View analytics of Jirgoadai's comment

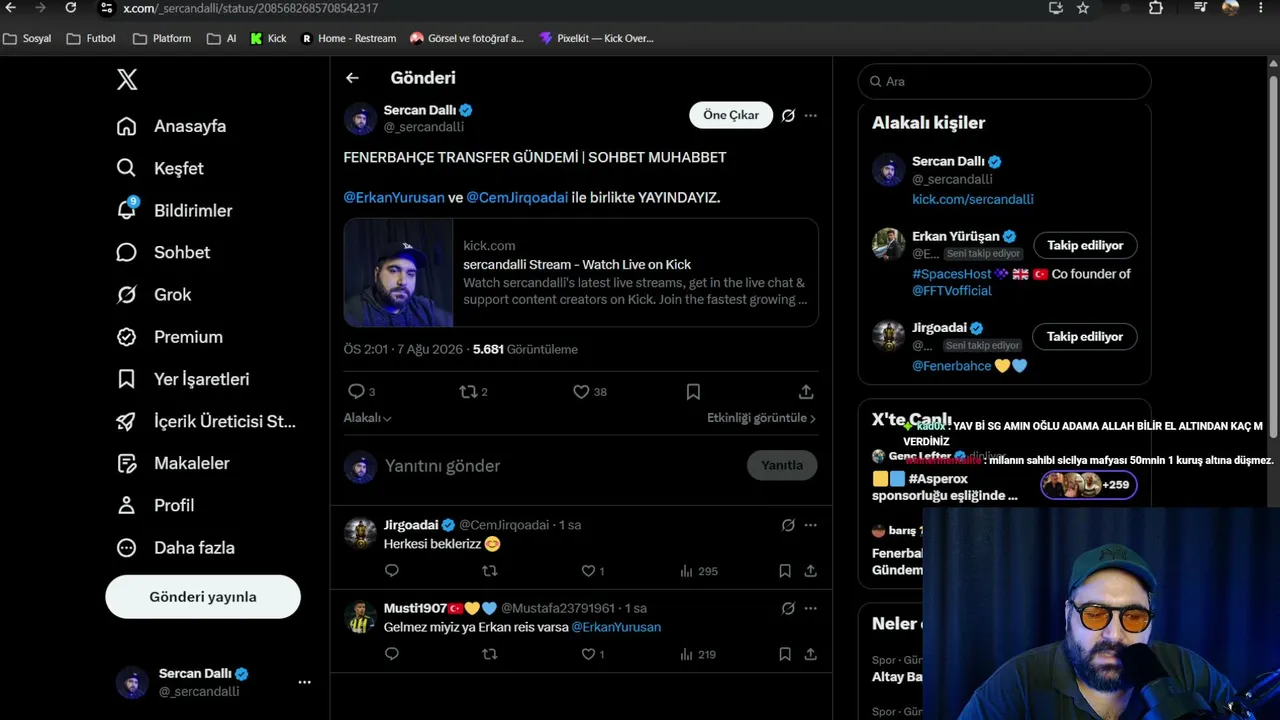(x=698, y=571)
